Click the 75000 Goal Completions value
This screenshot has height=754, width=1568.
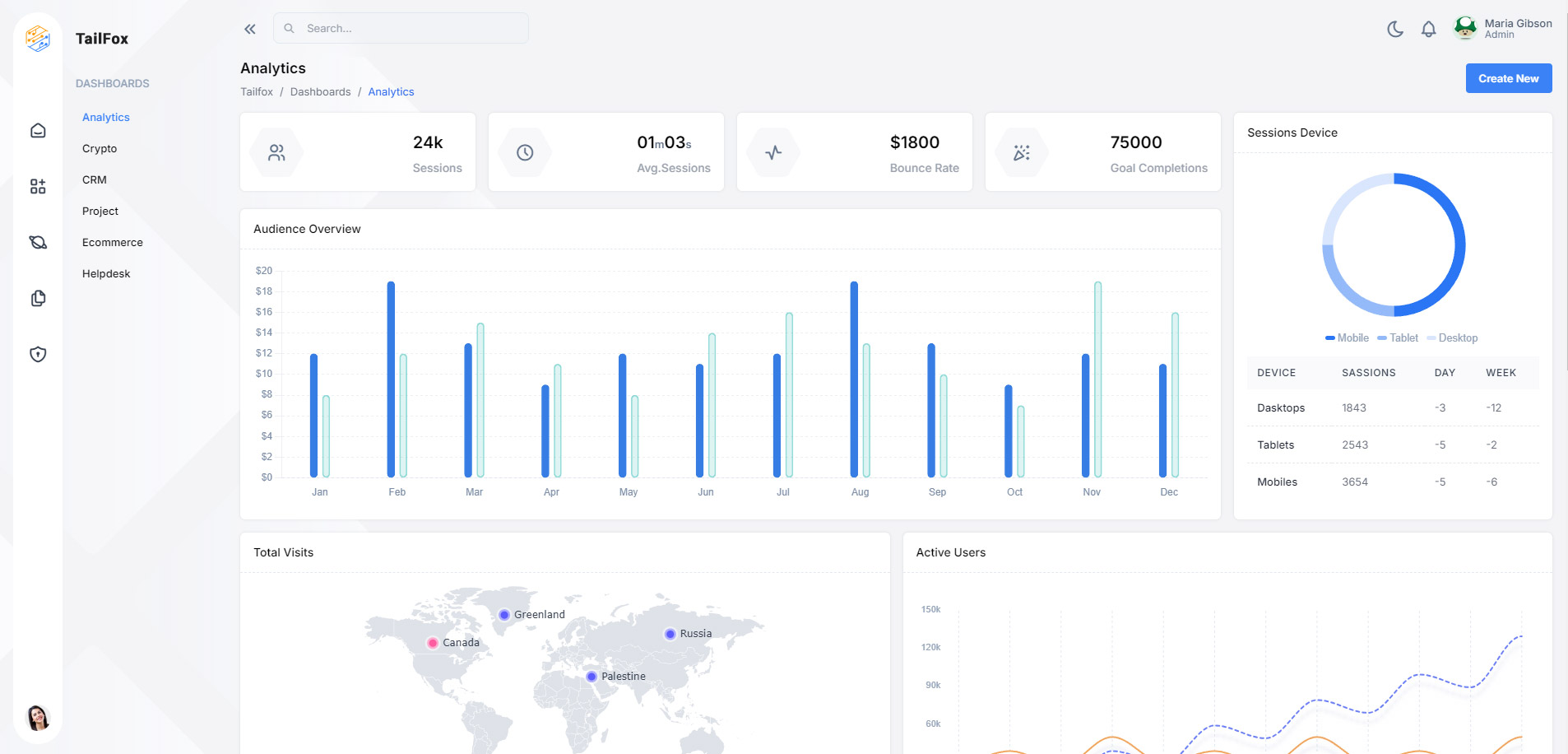(1136, 142)
